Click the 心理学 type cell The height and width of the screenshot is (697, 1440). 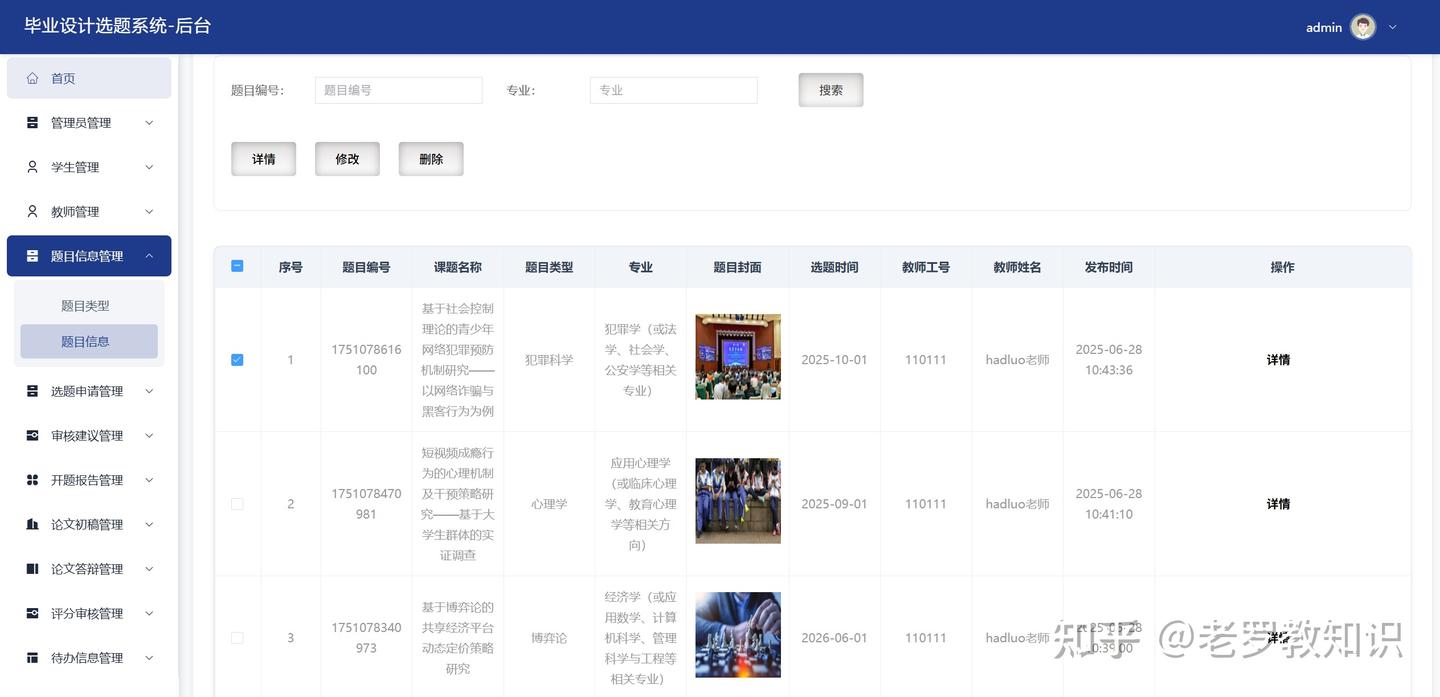(549, 504)
